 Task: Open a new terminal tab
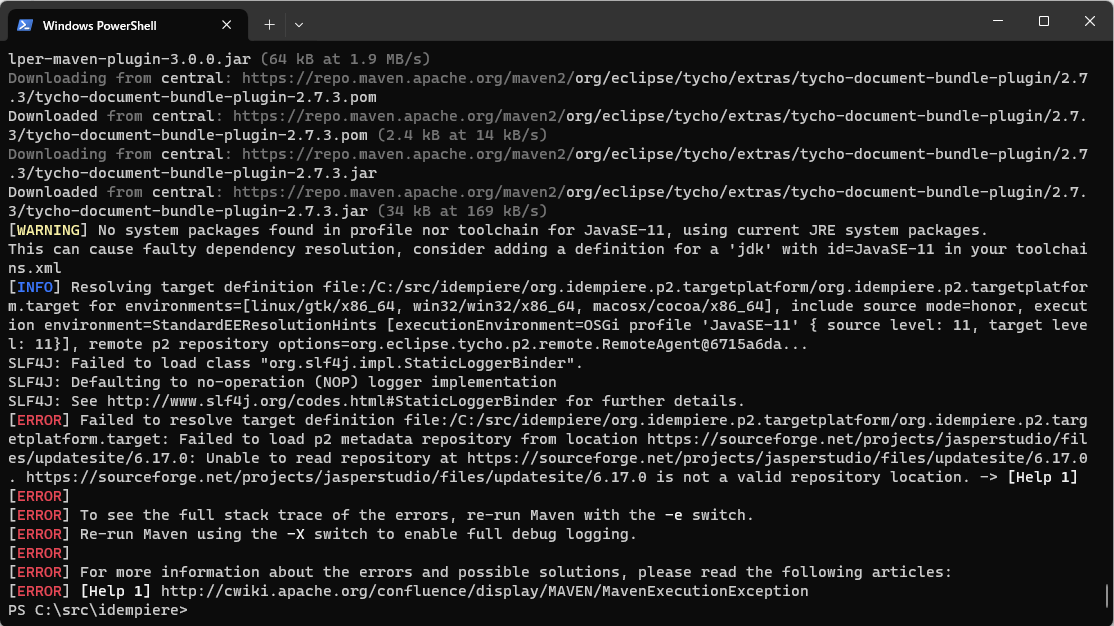(269, 24)
